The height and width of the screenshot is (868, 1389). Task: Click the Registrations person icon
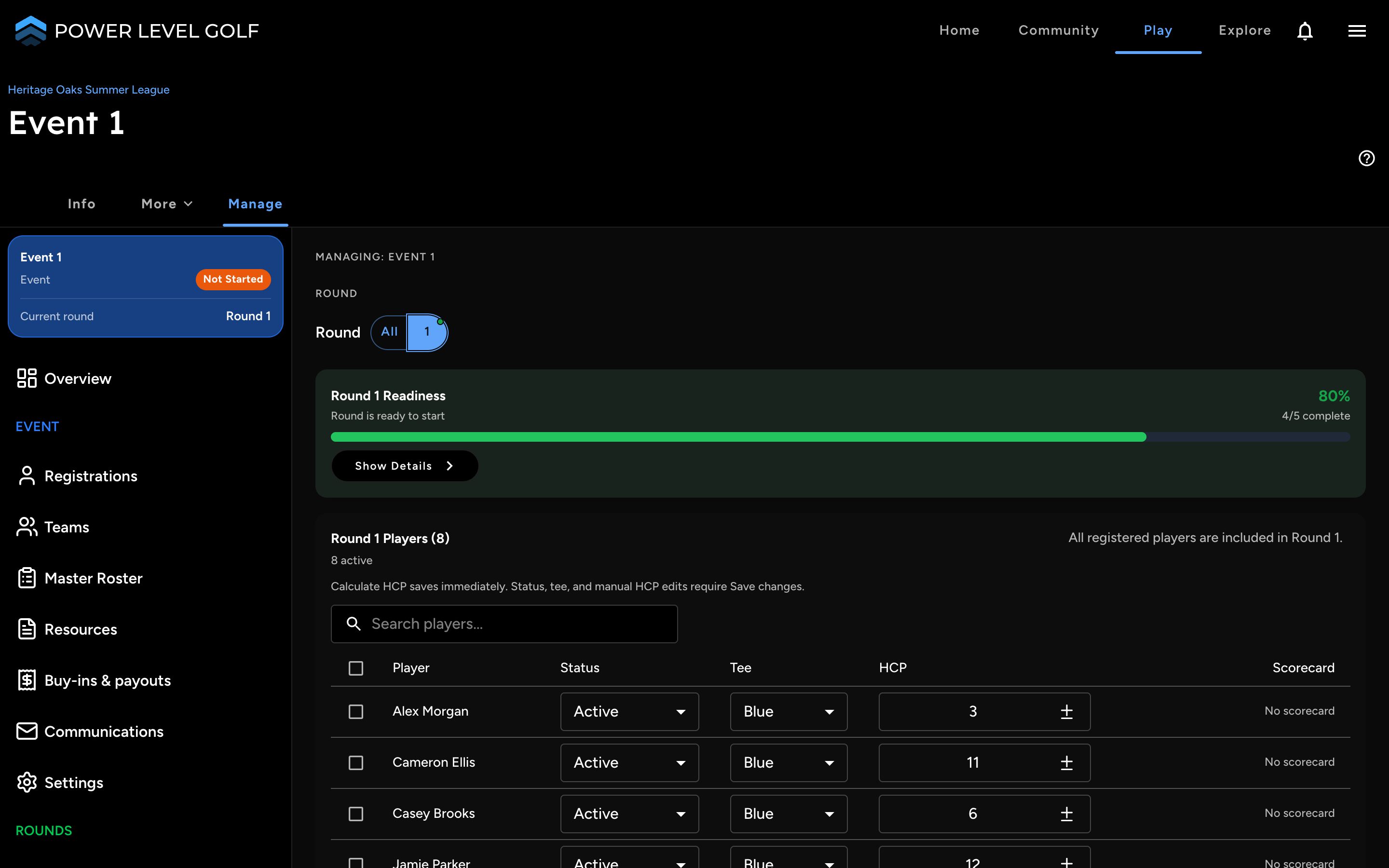click(27, 476)
